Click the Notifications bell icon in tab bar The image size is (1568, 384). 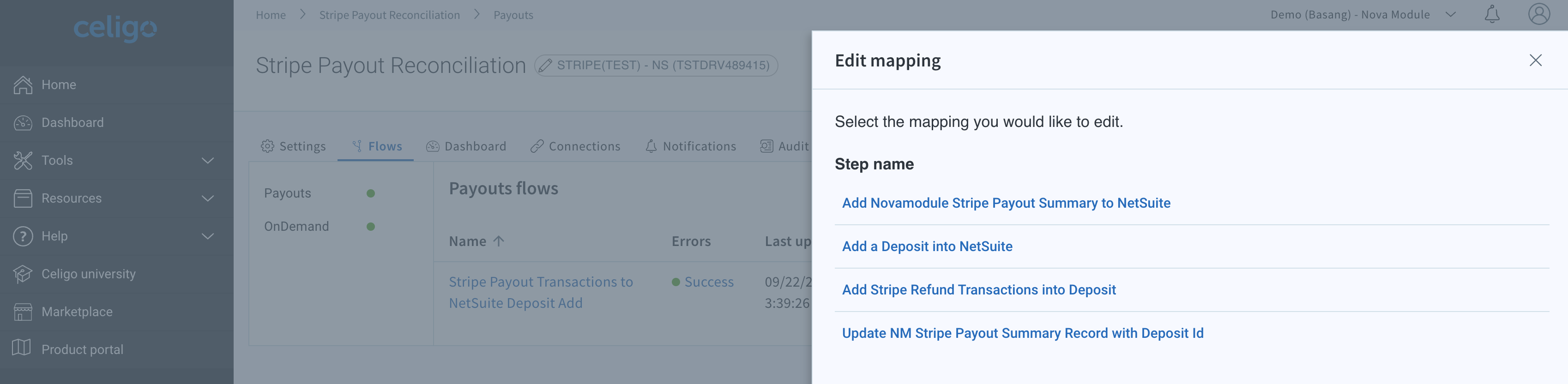point(651,146)
